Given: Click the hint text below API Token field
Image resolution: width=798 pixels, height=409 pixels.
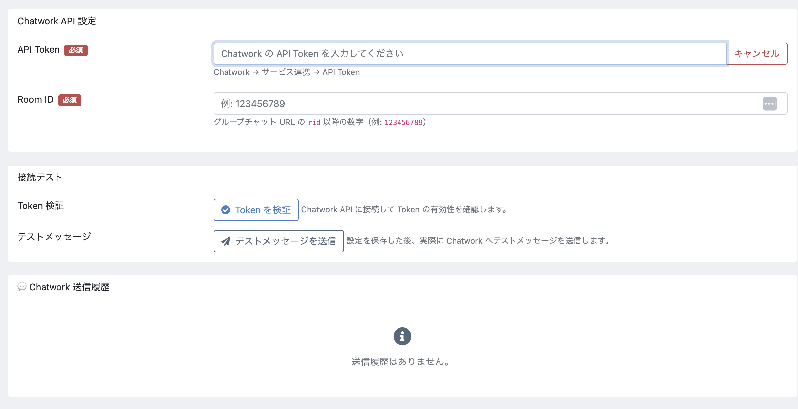Looking at the screenshot, I should click(287, 72).
